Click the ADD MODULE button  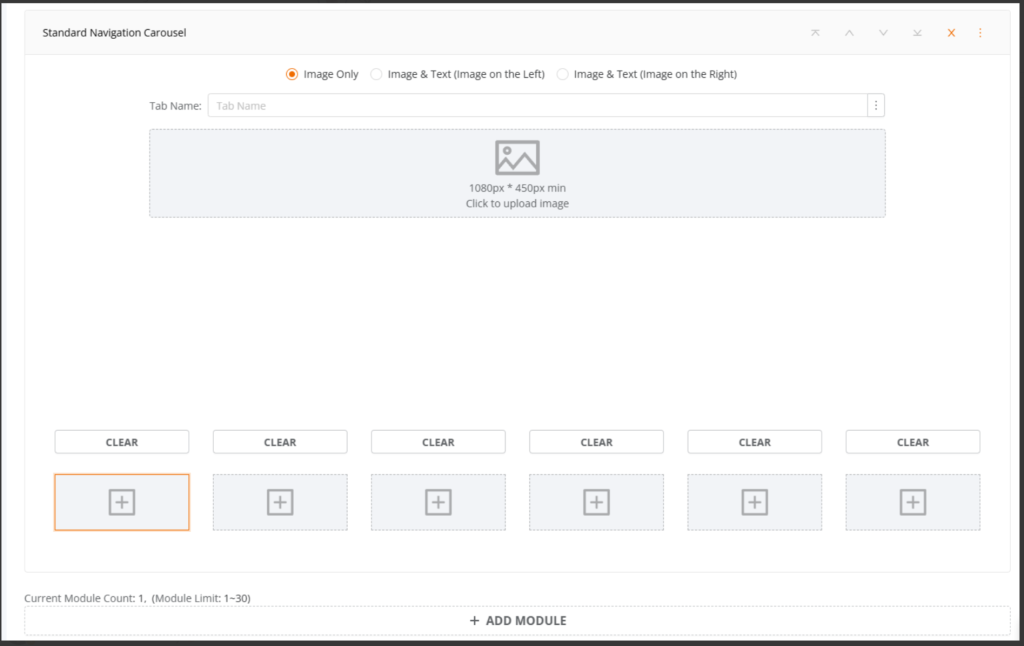(517, 620)
